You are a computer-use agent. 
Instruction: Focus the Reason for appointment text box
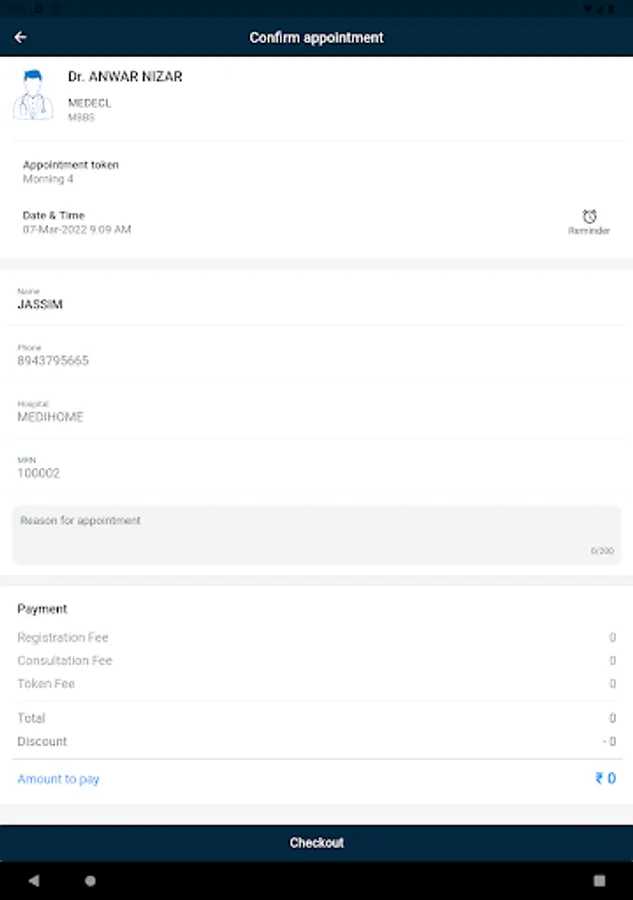pyautogui.click(x=316, y=534)
